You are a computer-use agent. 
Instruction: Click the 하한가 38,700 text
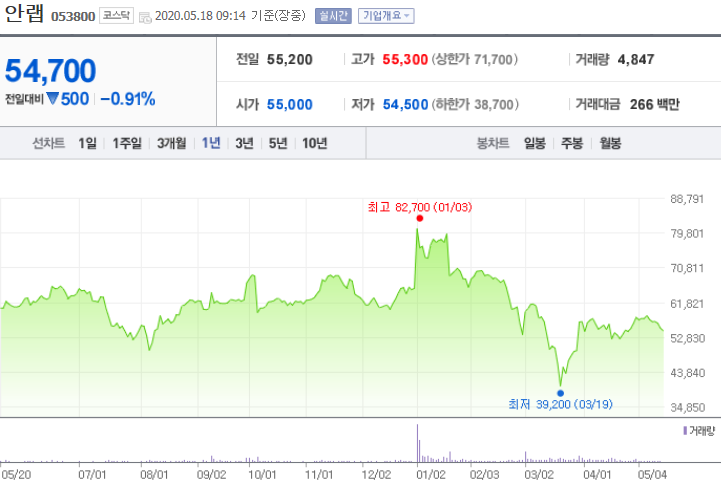coord(475,105)
